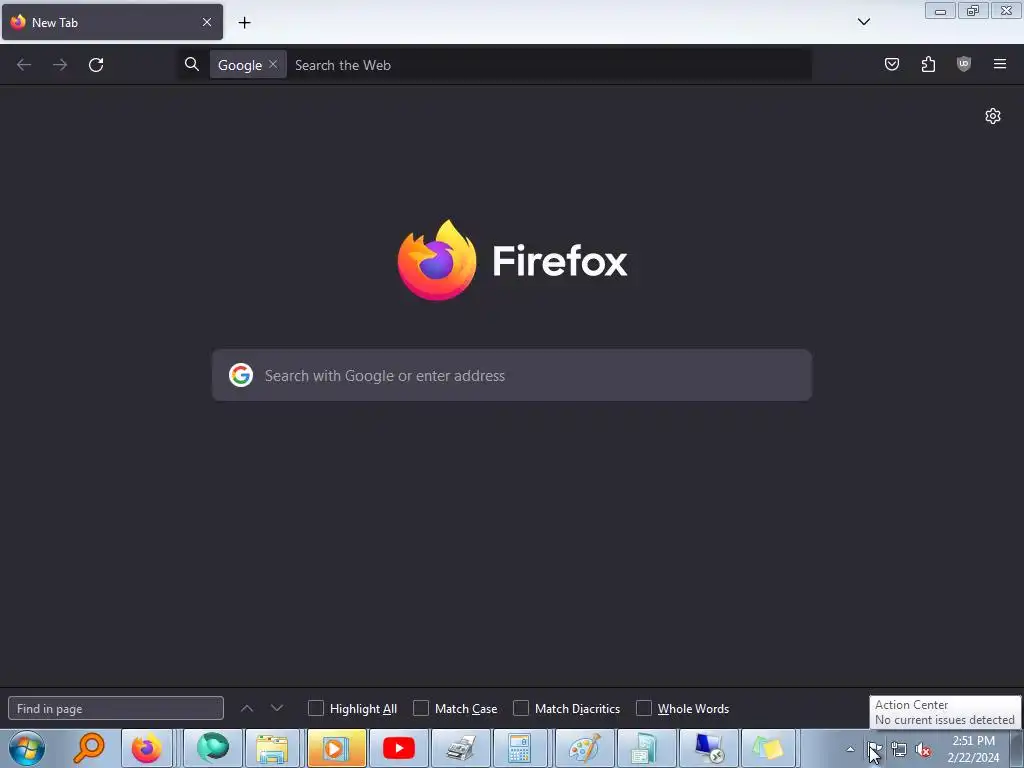Image resolution: width=1024 pixels, height=768 pixels.
Task: Enable the Whole Words checkbox
Action: coord(644,708)
